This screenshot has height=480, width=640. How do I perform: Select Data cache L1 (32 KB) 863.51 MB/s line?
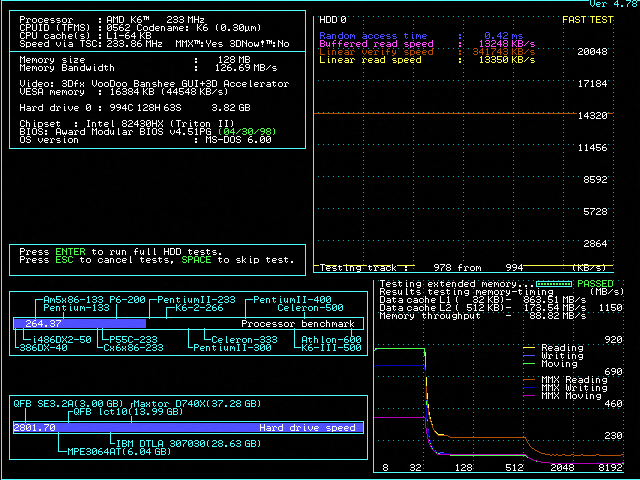(483, 300)
